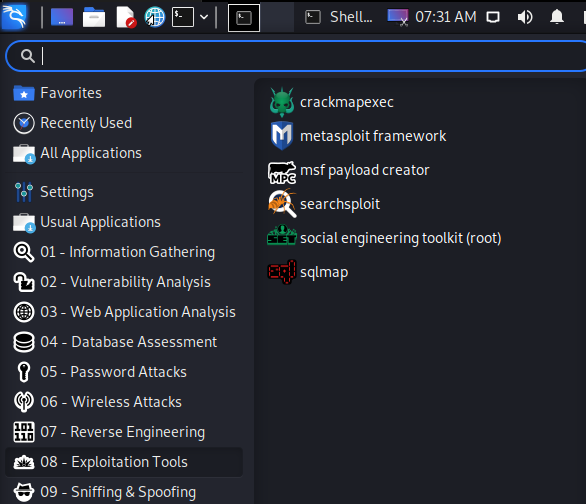Screen dimensions: 586x504
Task: Switch to the Shell taskbar window
Action: (x=339, y=17)
